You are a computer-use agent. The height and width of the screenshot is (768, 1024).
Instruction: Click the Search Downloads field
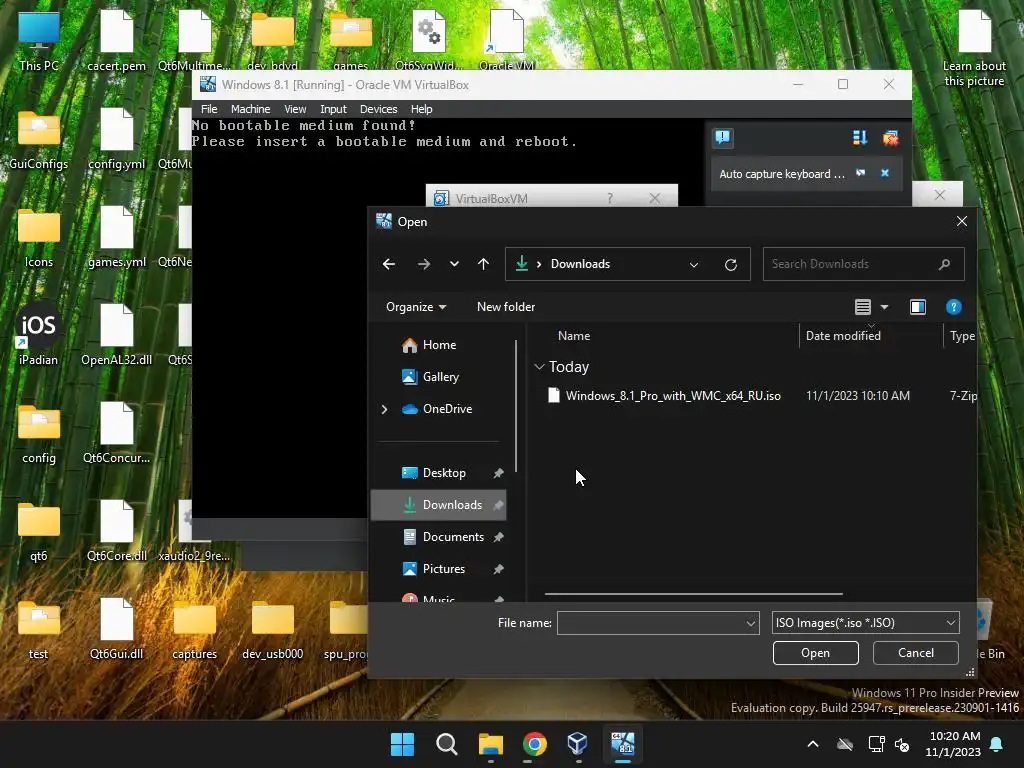tap(863, 264)
